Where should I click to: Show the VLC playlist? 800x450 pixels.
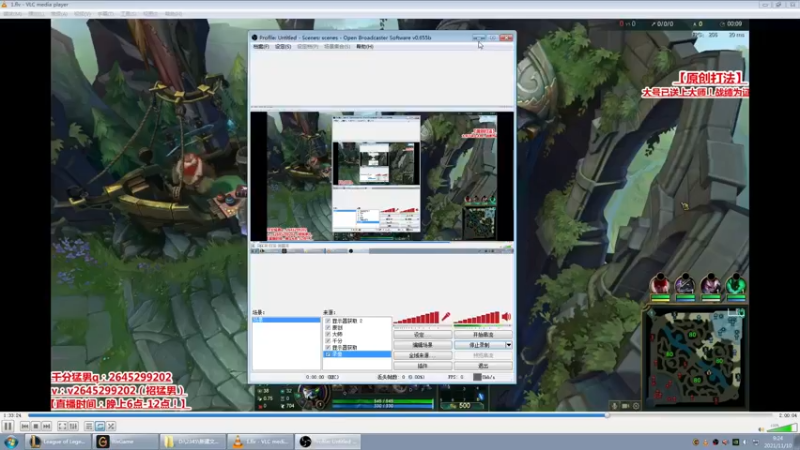(x=89, y=426)
